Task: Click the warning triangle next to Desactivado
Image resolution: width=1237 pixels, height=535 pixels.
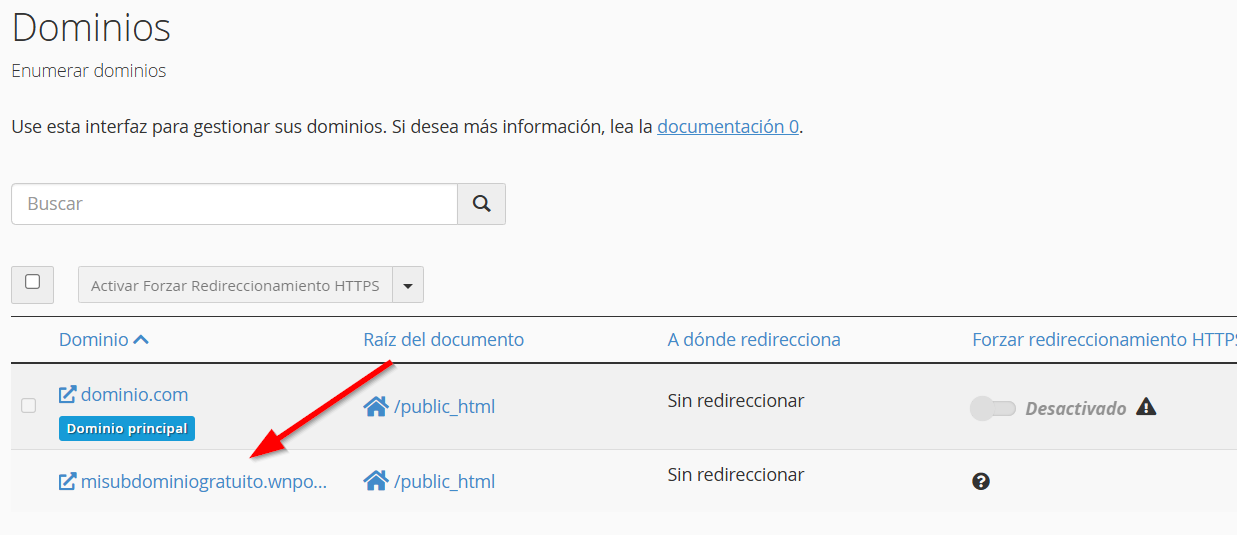Action: click(1146, 407)
